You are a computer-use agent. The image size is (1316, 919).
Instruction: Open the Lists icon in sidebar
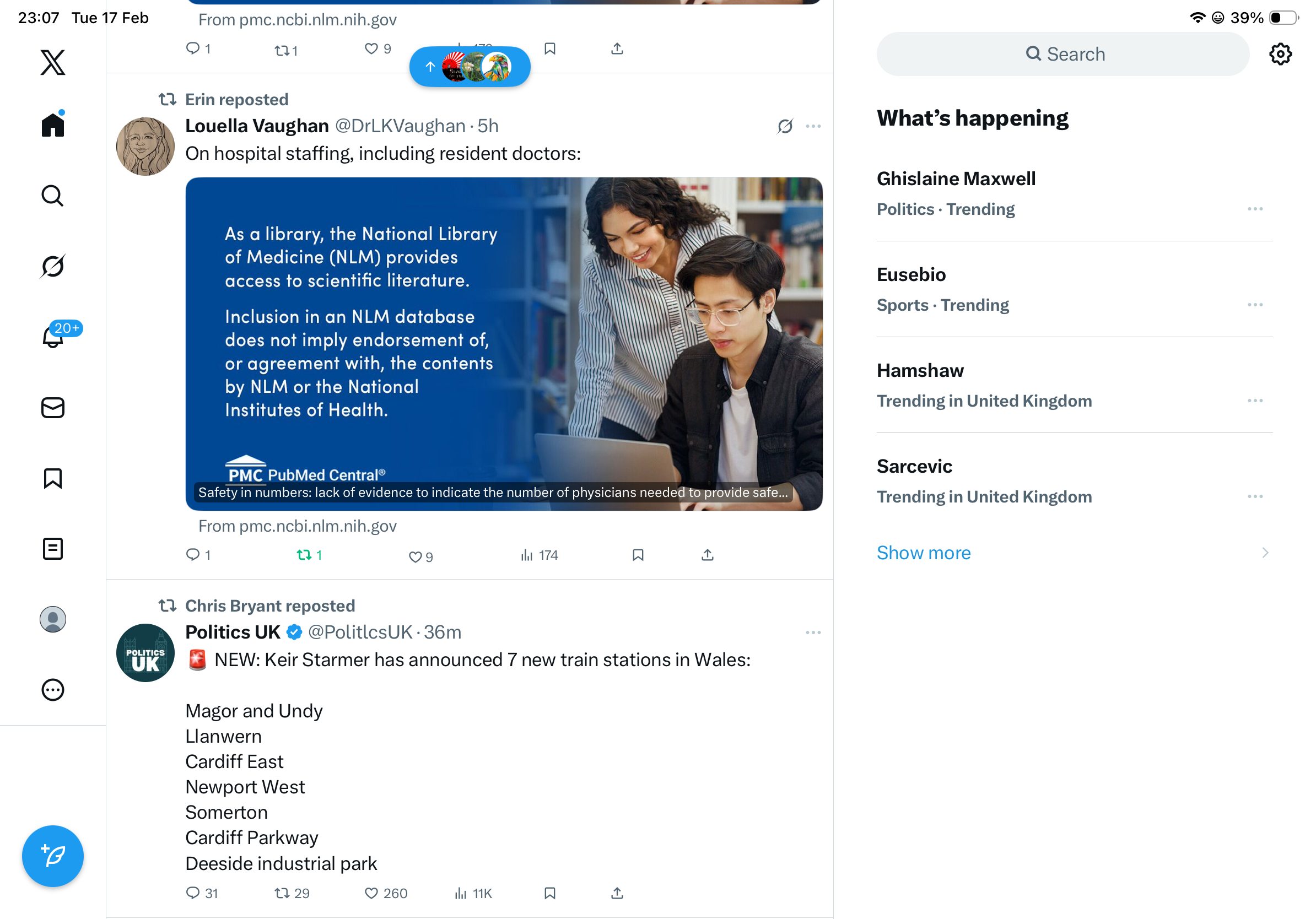point(53,549)
